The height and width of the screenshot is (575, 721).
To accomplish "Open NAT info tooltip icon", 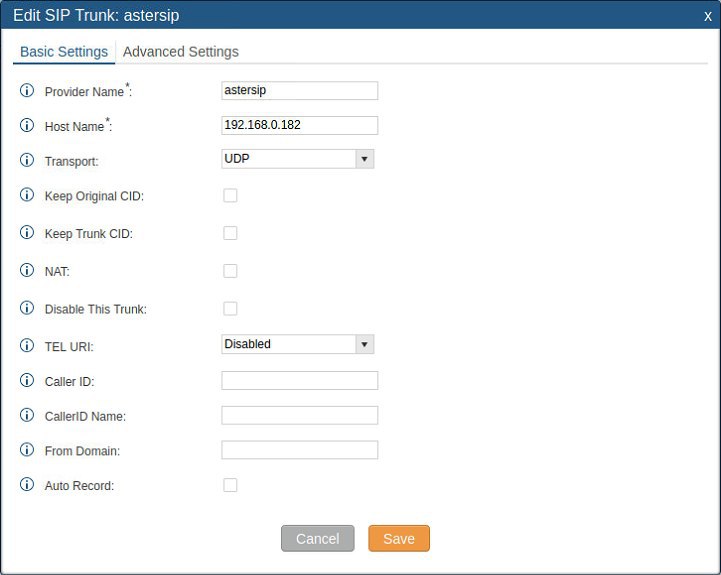I will click(x=27, y=270).
